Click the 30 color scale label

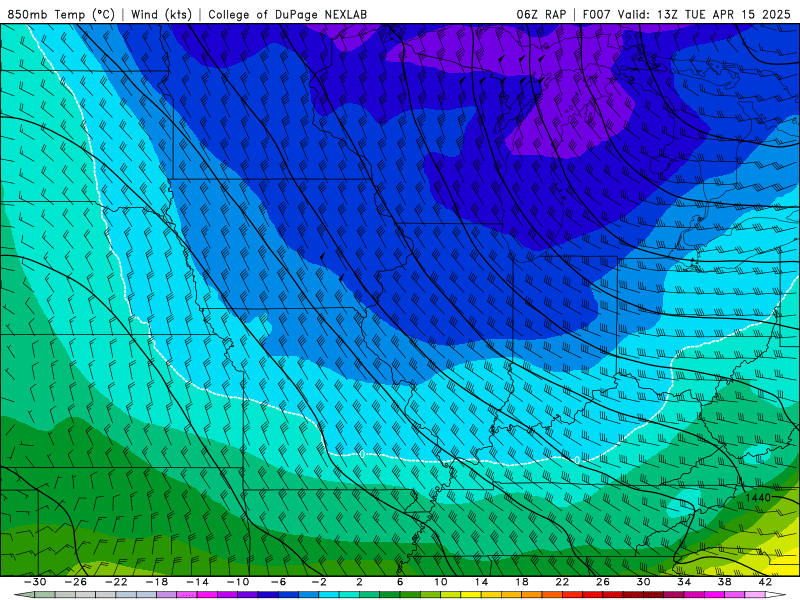click(643, 582)
